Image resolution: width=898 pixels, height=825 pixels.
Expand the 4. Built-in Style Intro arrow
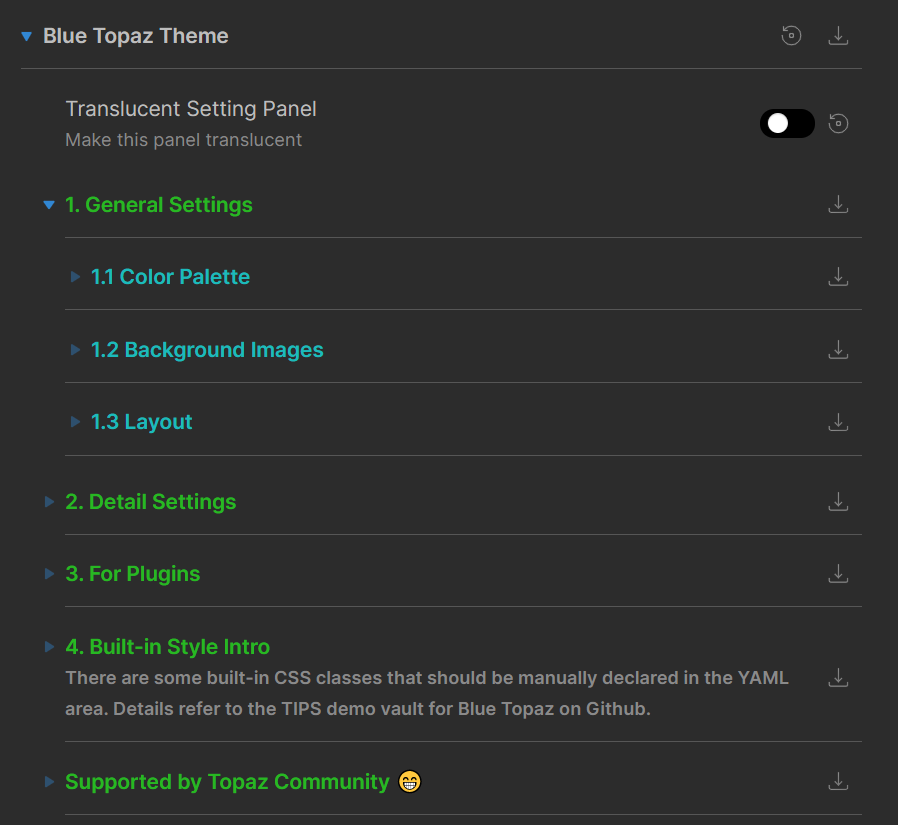(x=49, y=646)
